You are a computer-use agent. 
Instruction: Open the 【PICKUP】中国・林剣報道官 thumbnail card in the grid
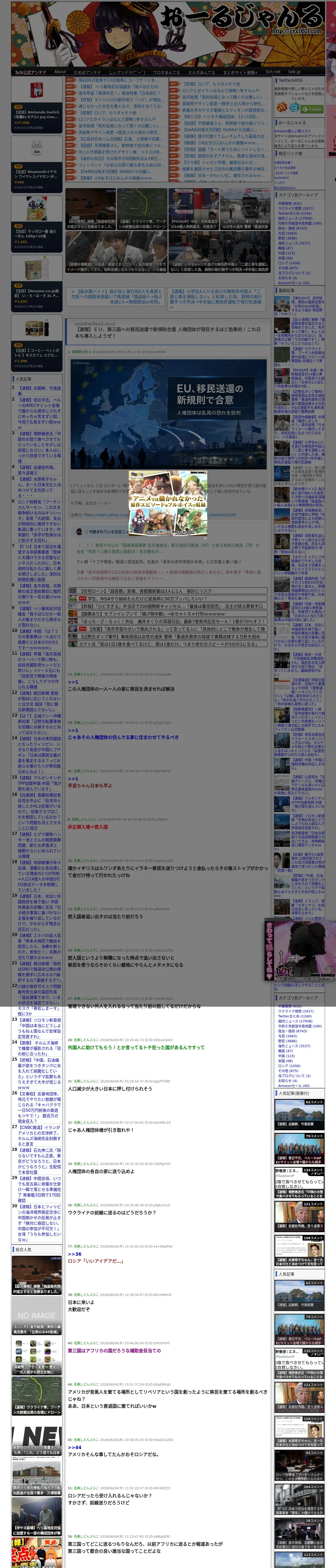click(x=194, y=209)
